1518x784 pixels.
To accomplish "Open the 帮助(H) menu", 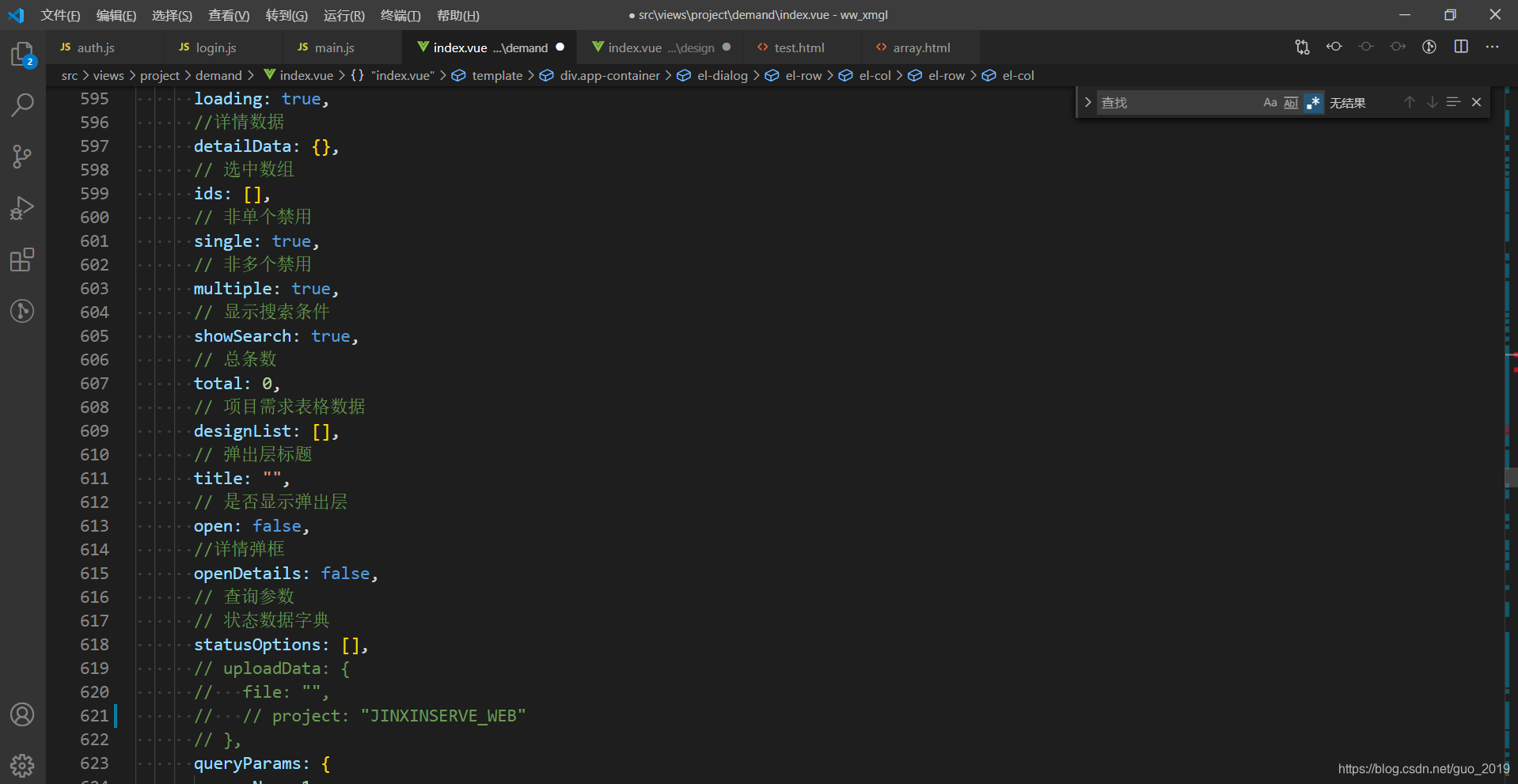I will click(x=458, y=15).
